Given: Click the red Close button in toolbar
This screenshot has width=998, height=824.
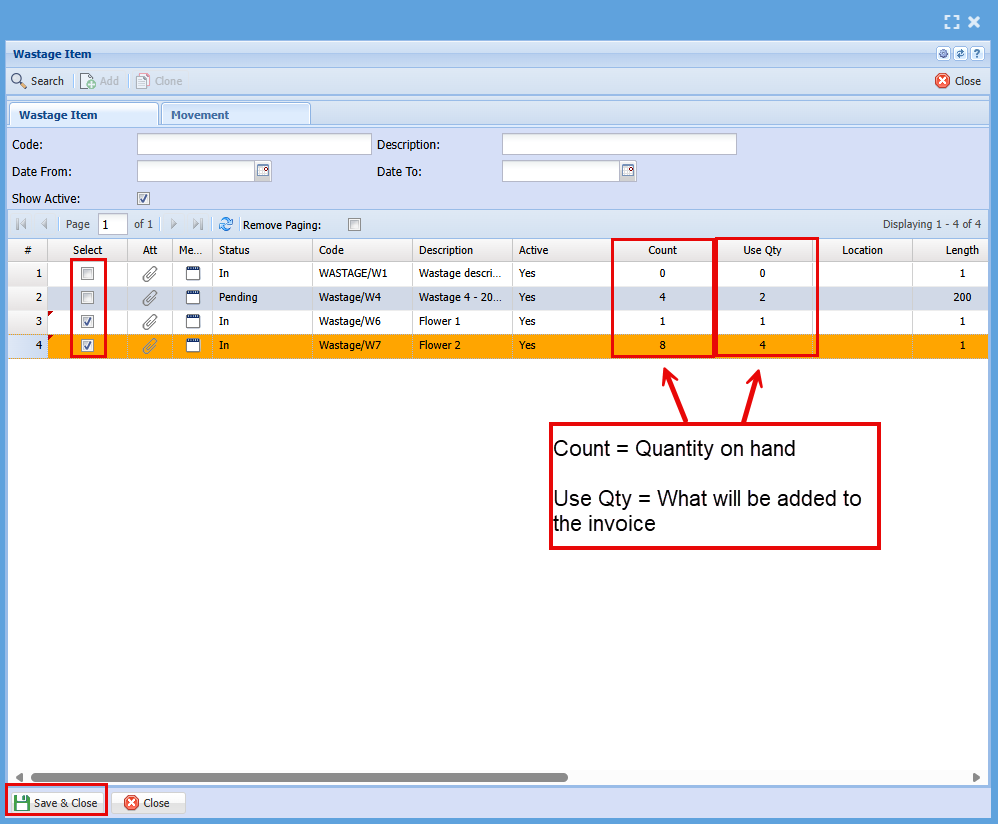Looking at the screenshot, I should pyautogui.click(x=958, y=81).
